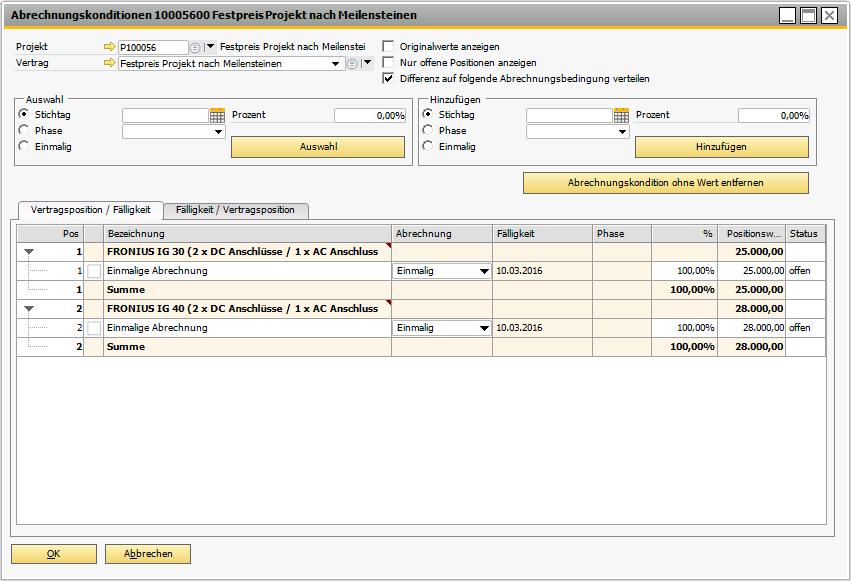Open the Vertrag dropdown list
The image size is (851, 581).
[337, 63]
